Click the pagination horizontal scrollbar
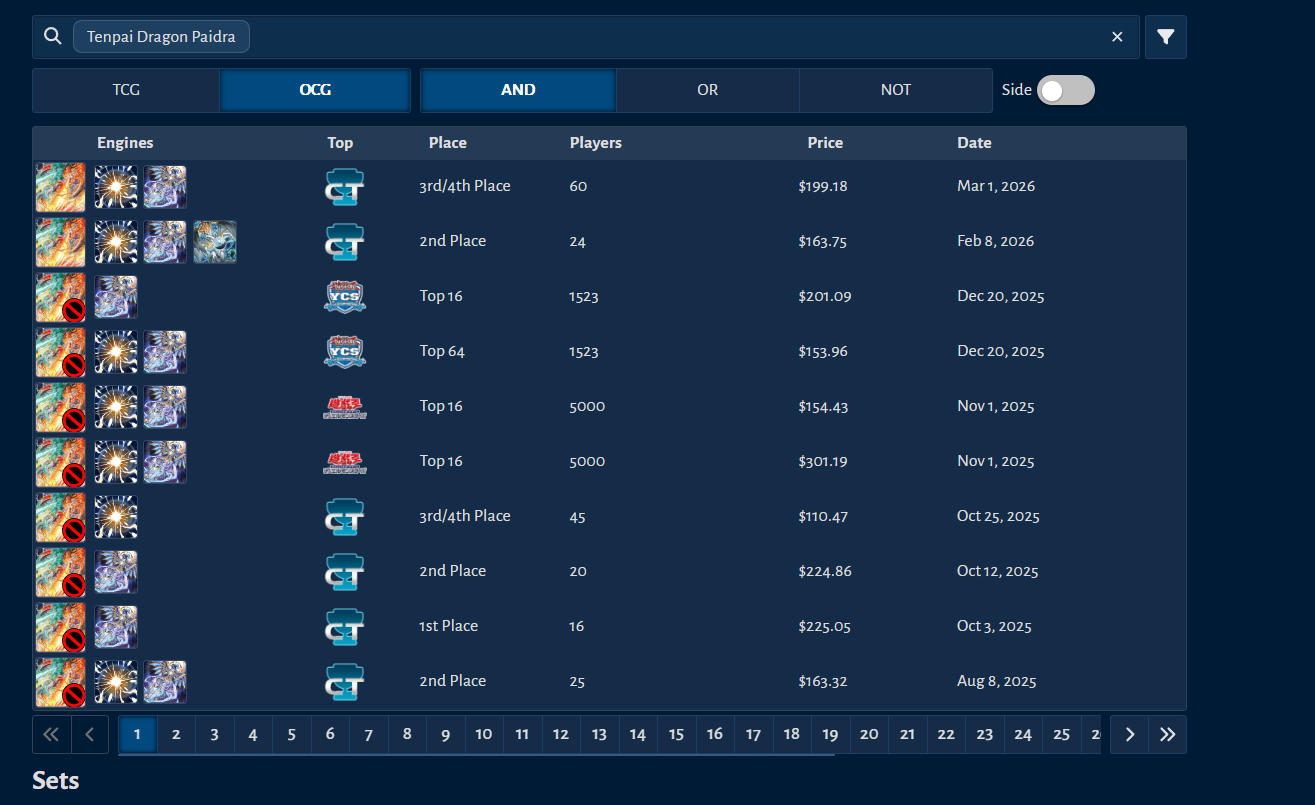This screenshot has height=805, width=1315. (476, 755)
